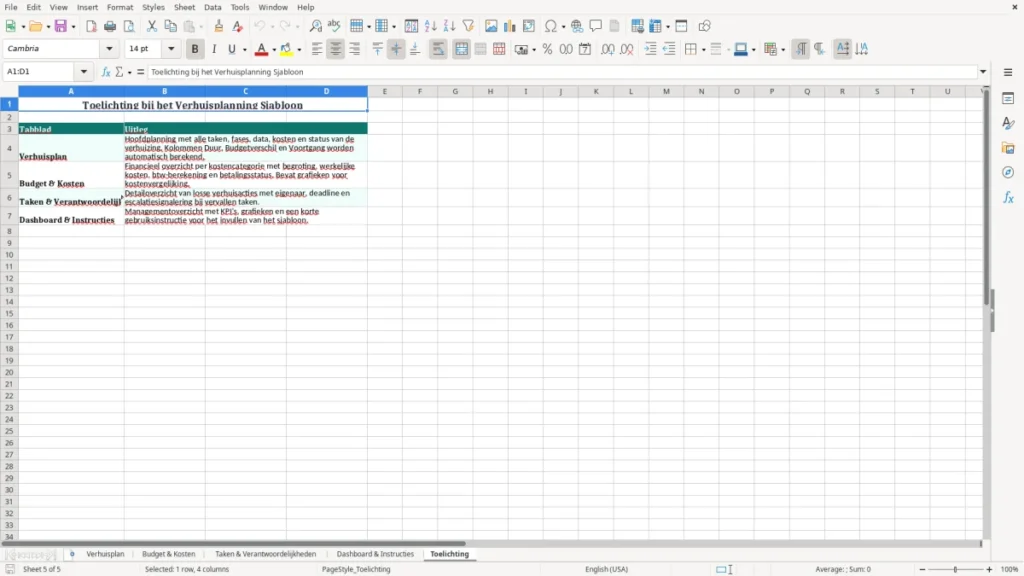
Task: Click the Show Draw Functions icon
Action: pyautogui.click(x=704, y=26)
